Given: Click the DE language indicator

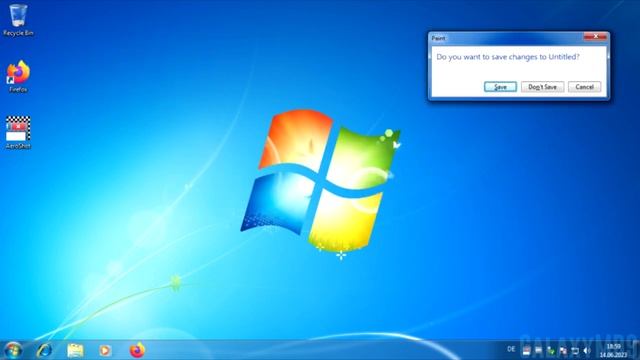Looking at the screenshot, I should pos(511,349).
